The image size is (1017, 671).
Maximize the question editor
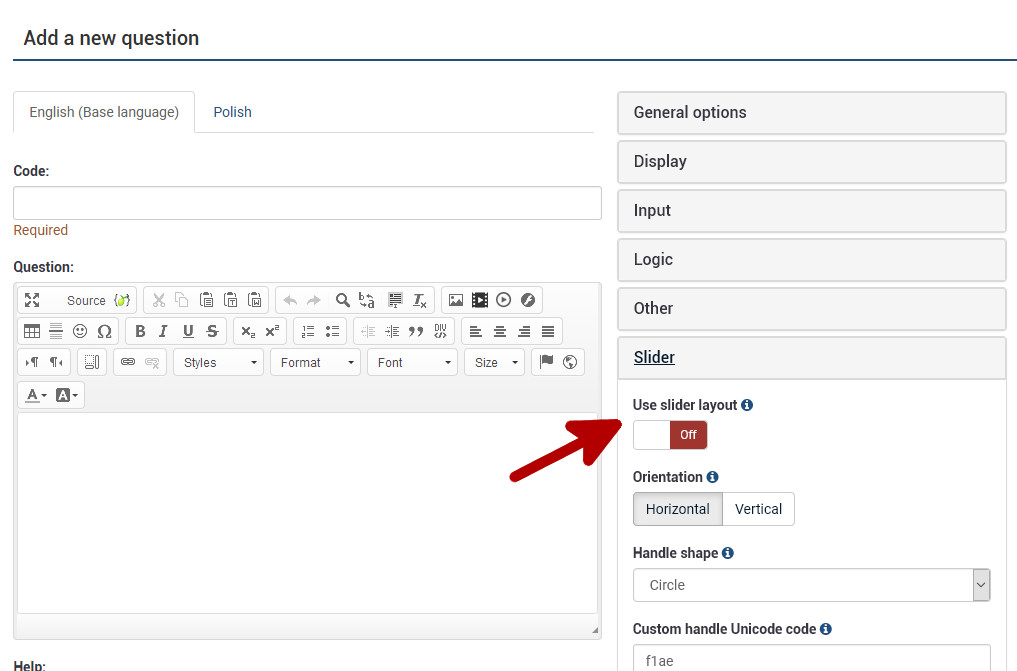[32, 300]
